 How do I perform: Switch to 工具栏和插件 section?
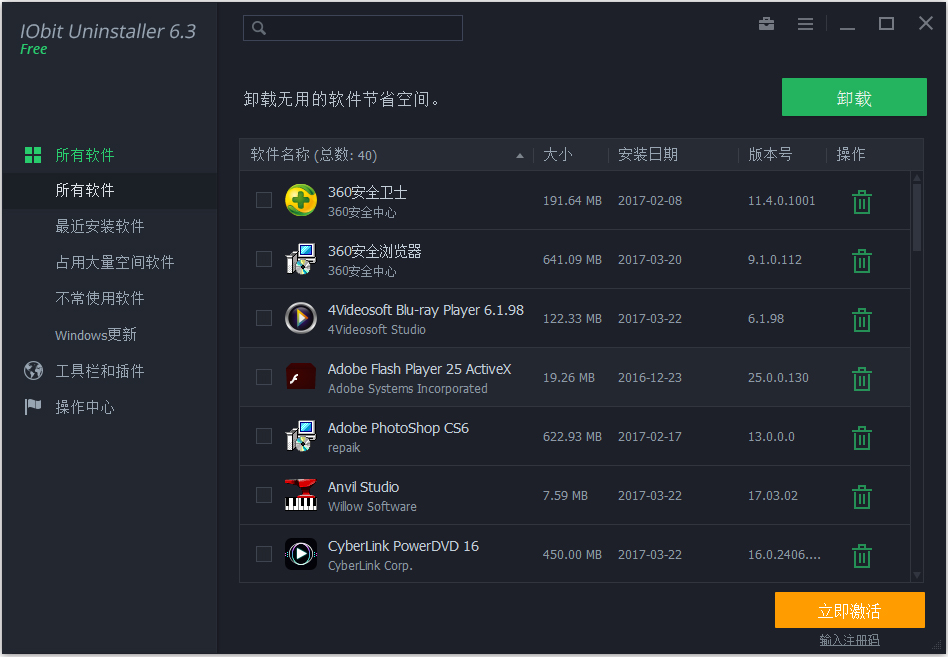point(100,371)
